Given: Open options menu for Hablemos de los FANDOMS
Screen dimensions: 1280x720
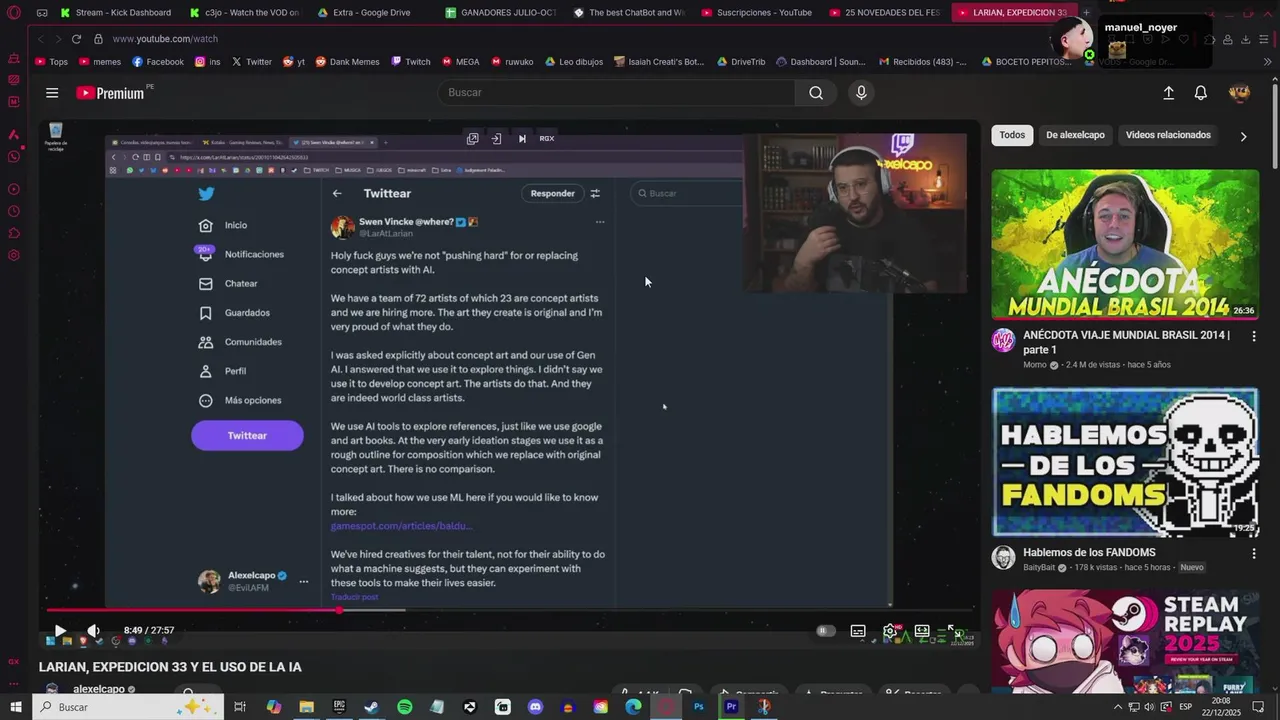Looking at the screenshot, I should pos(1254,553).
